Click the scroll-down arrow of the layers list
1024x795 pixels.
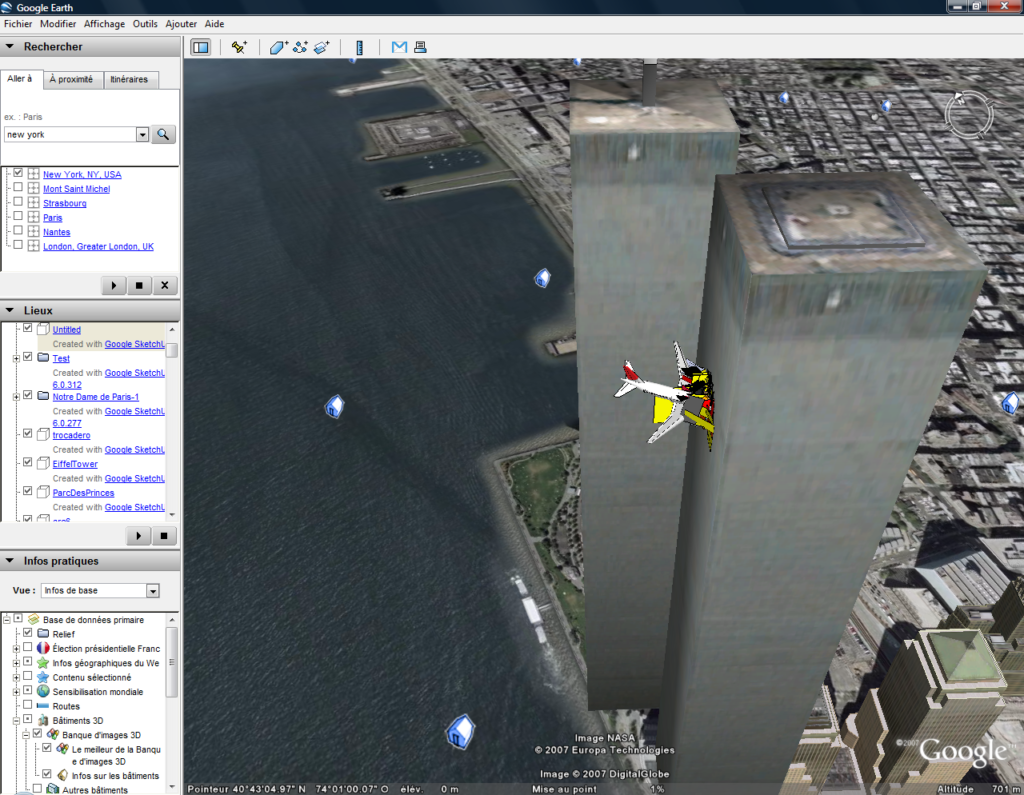(172, 787)
